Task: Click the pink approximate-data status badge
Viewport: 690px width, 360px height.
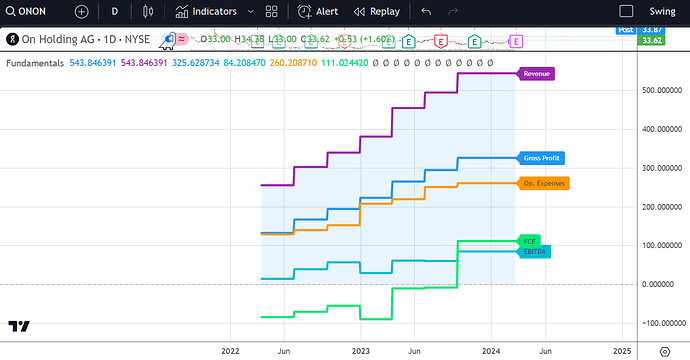Action: coord(181,40)
